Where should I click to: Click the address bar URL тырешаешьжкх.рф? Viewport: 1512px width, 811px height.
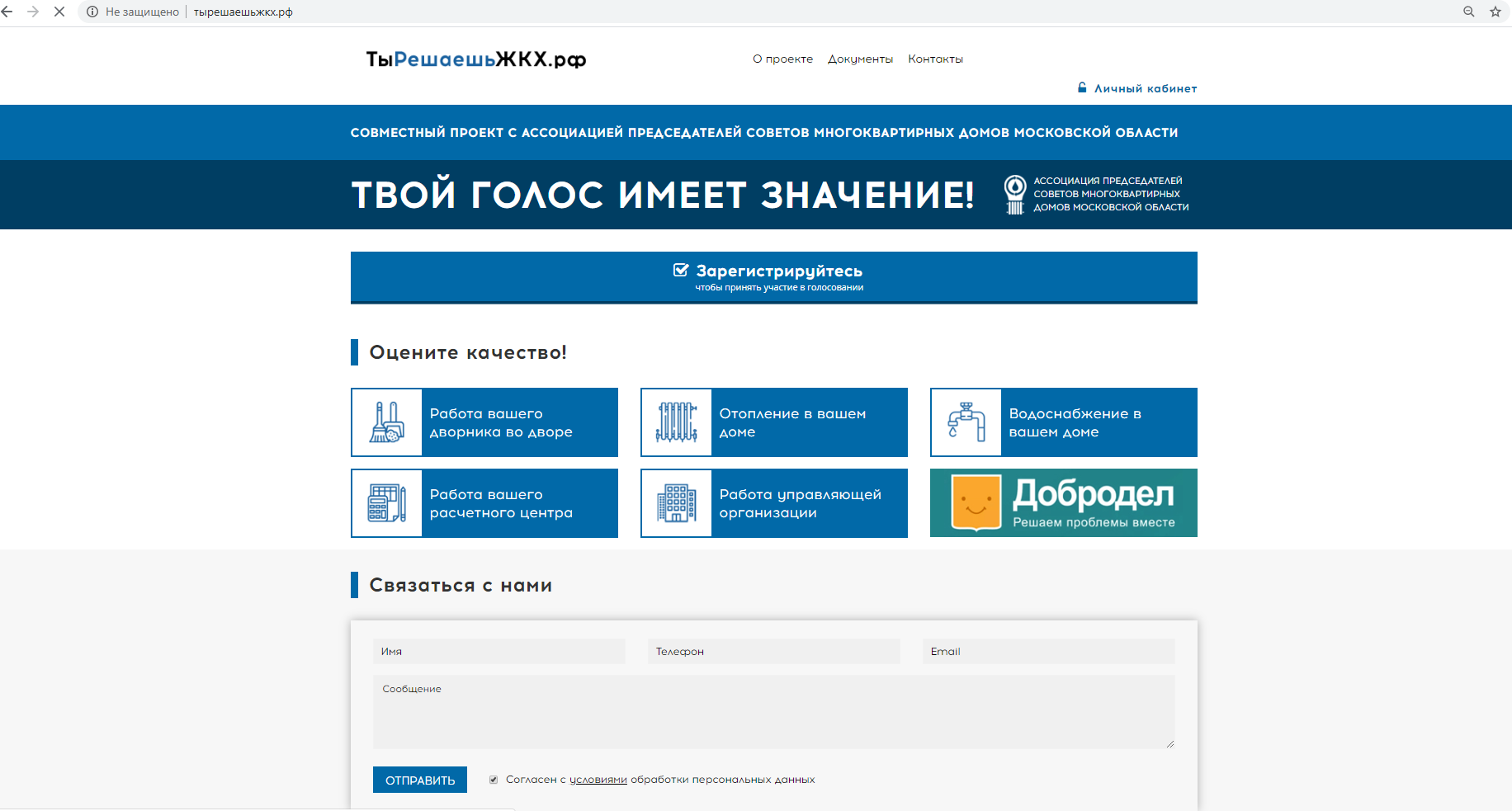(243, 12)
